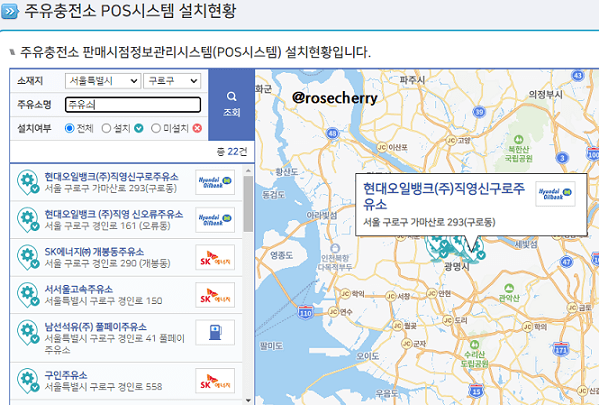Open 현대오일뱅크 (주)직영 신오류주유소 list entry
The height and width of the screenshot is (405, 599).
126,220
